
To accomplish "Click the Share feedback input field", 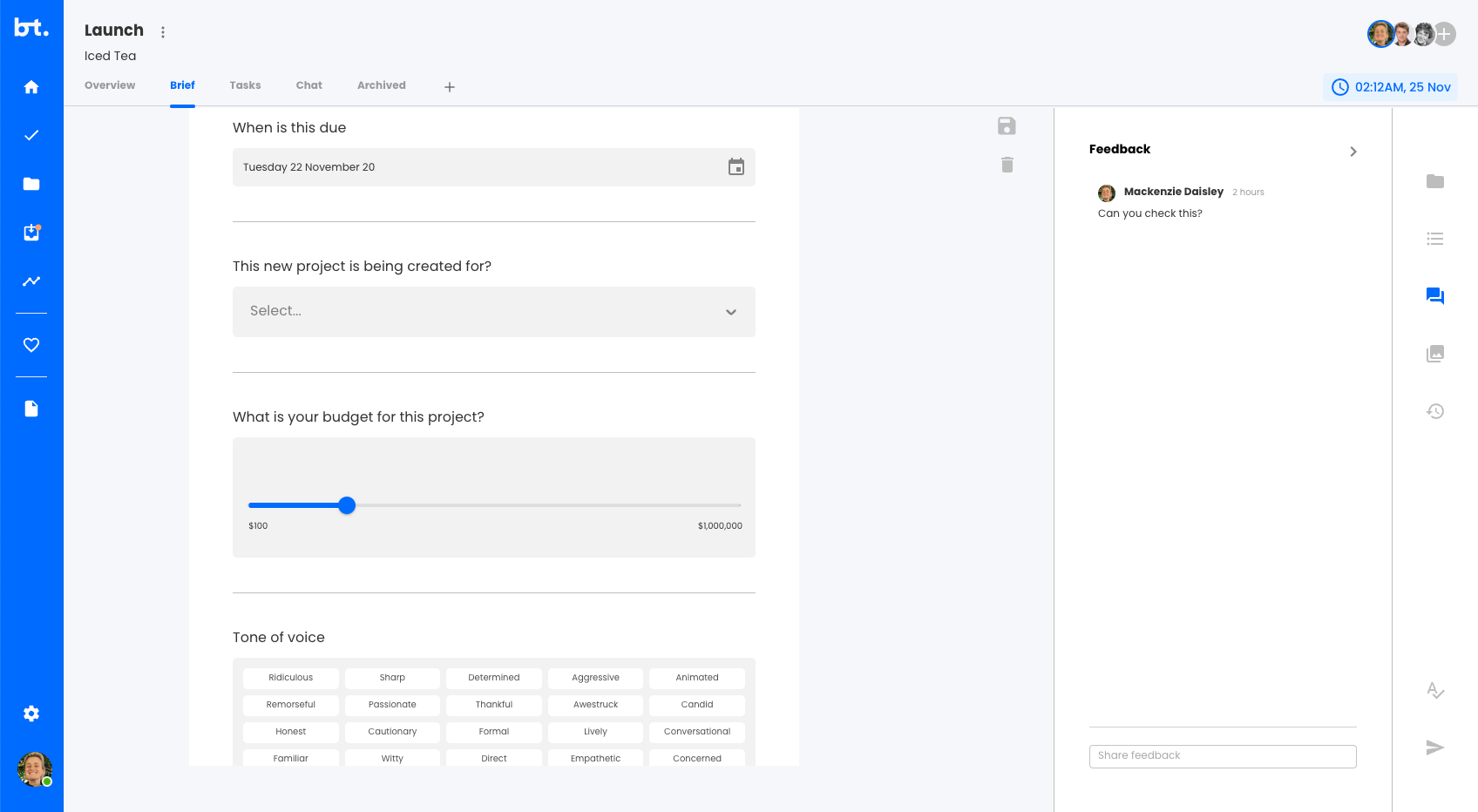I will click(x=1223, y=756).
